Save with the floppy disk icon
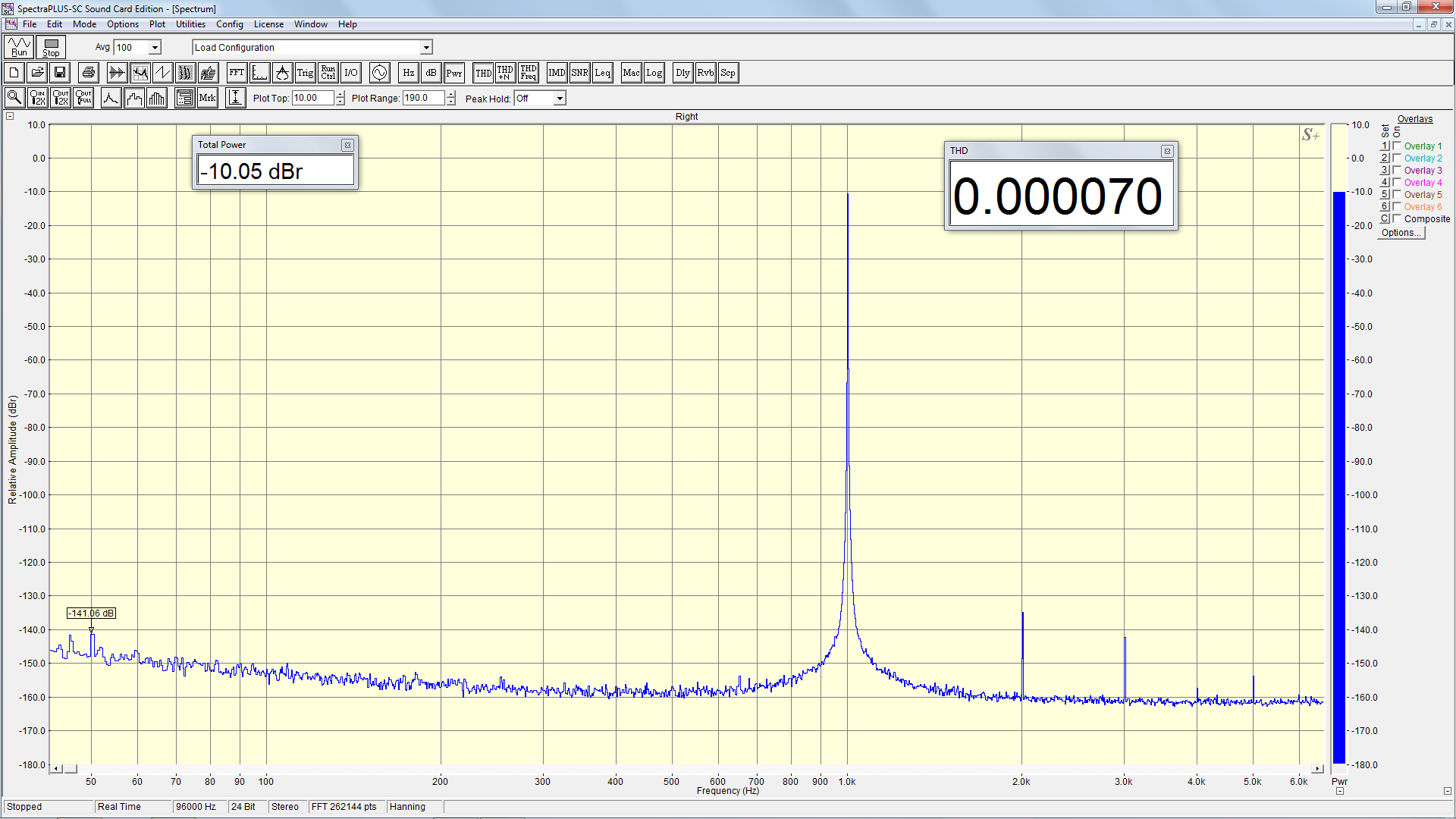This screenshot has height=819, width=1456. [x=60, y=73]
